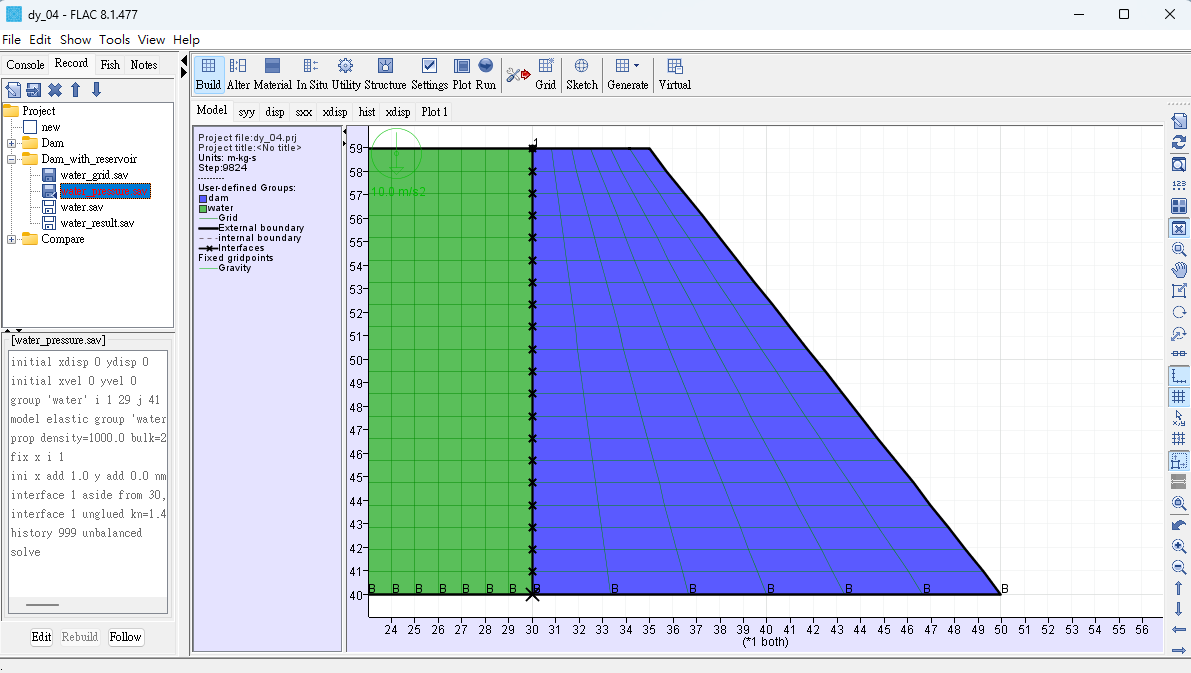
Task: Expand the Dam folder in project tree
Action: tap(11, 143)
